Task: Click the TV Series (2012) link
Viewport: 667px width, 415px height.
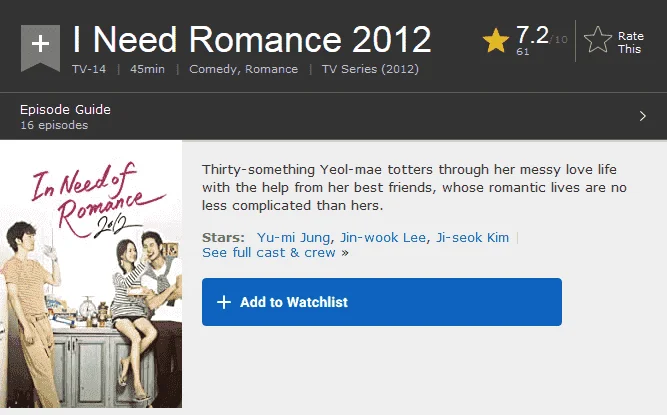Action: [370, 69]
